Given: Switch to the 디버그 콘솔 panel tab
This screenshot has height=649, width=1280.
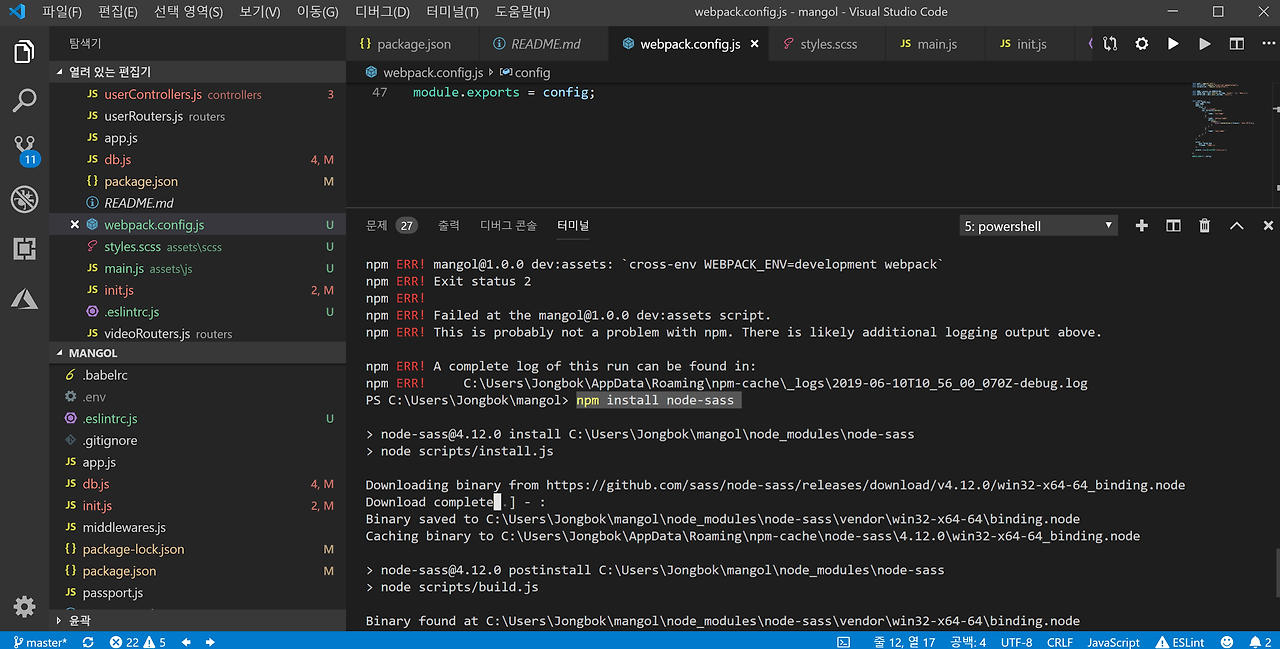Looking at the screenshot, I should click(x=508, y=226).
